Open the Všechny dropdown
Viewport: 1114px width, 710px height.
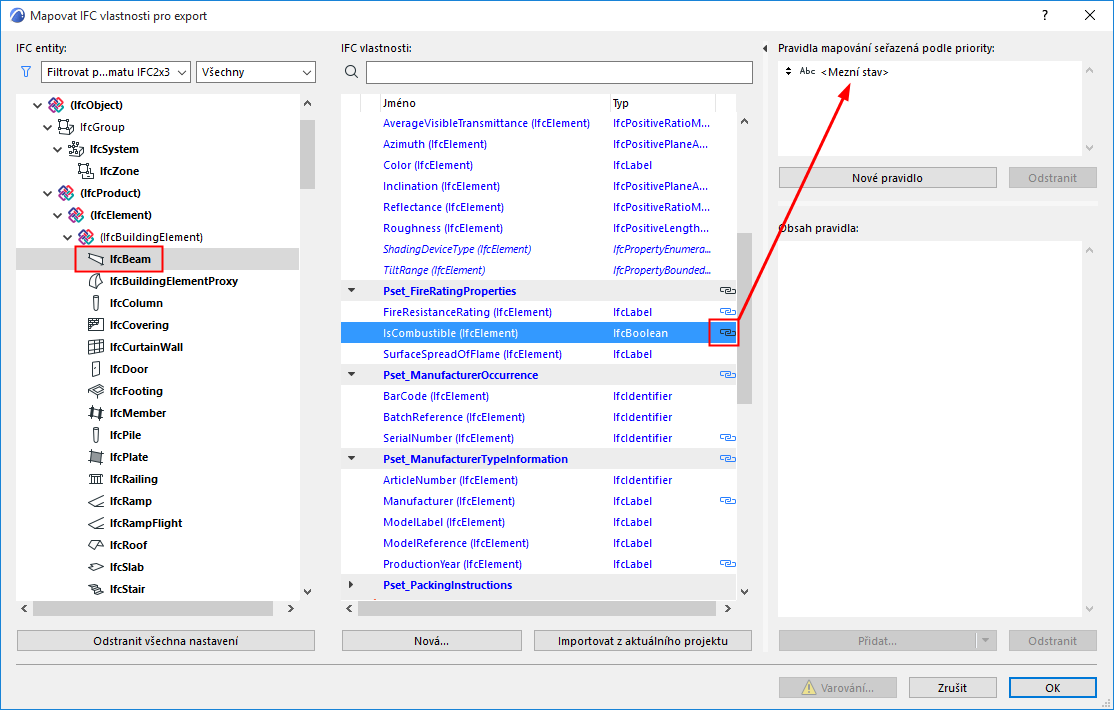(256, 72)
